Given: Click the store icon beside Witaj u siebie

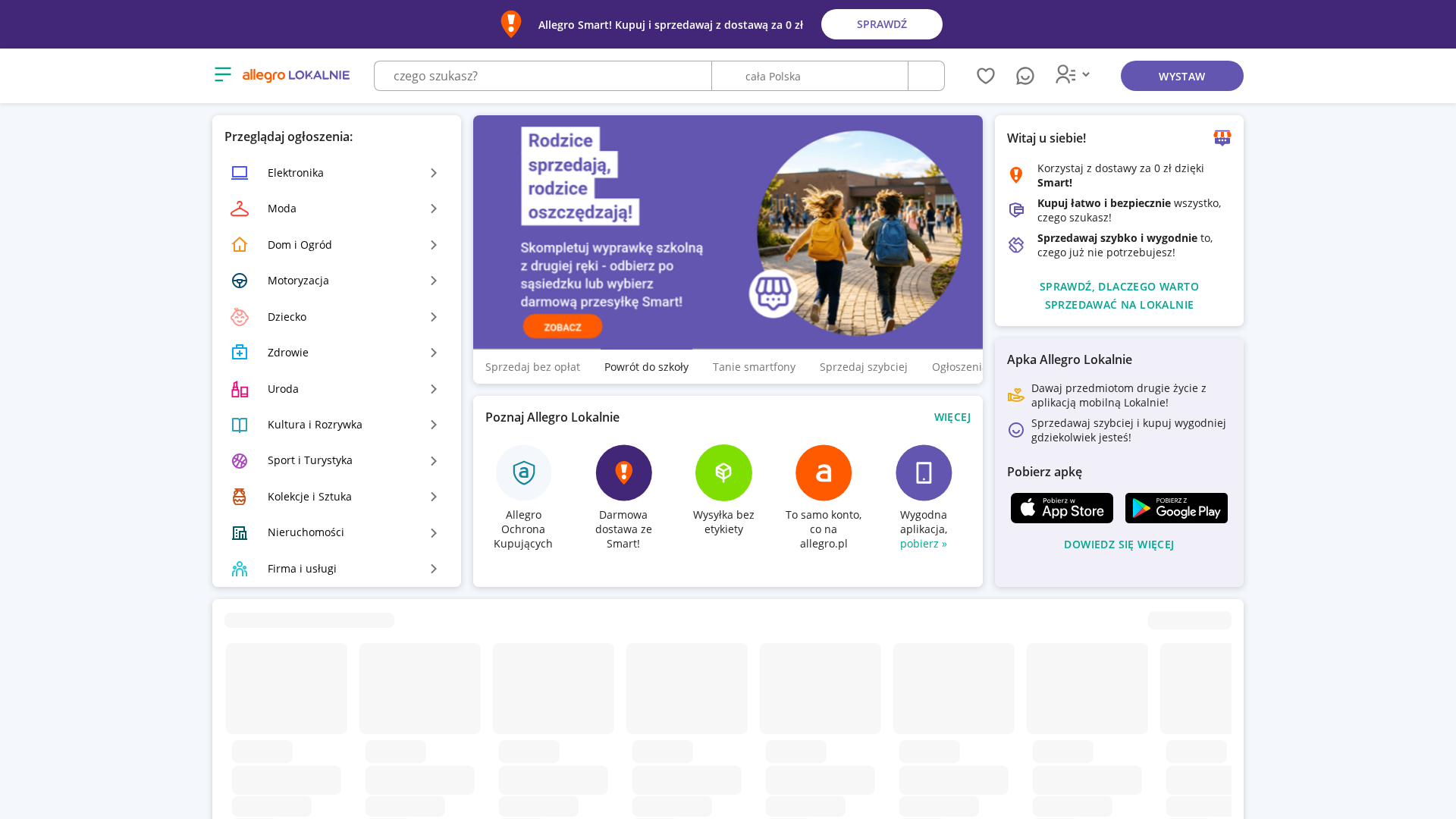Looking at the screenshot, I should coord(1222,137).
